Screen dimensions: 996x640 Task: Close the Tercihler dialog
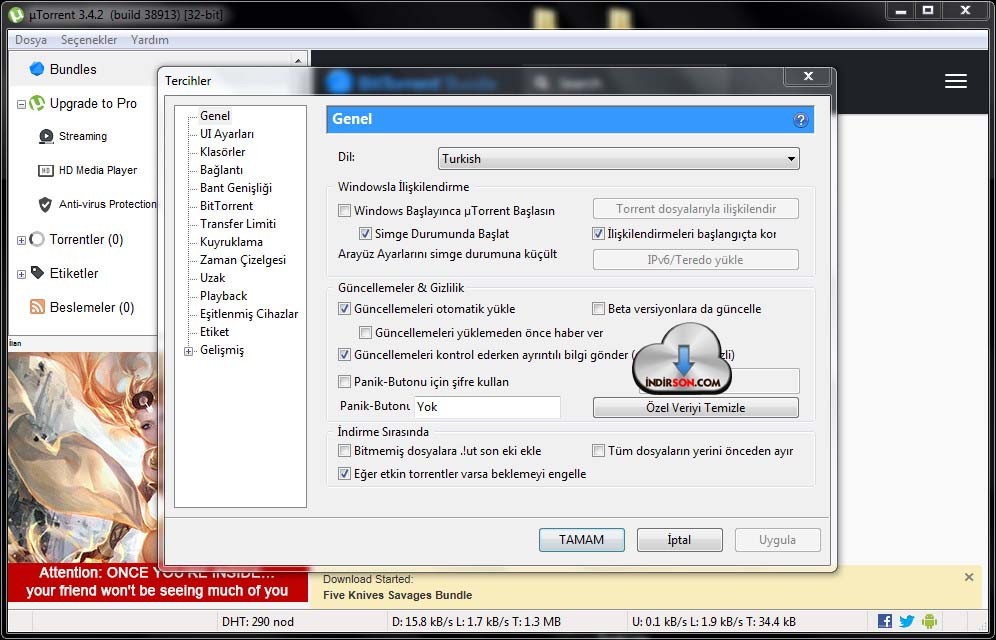(808, 76)
